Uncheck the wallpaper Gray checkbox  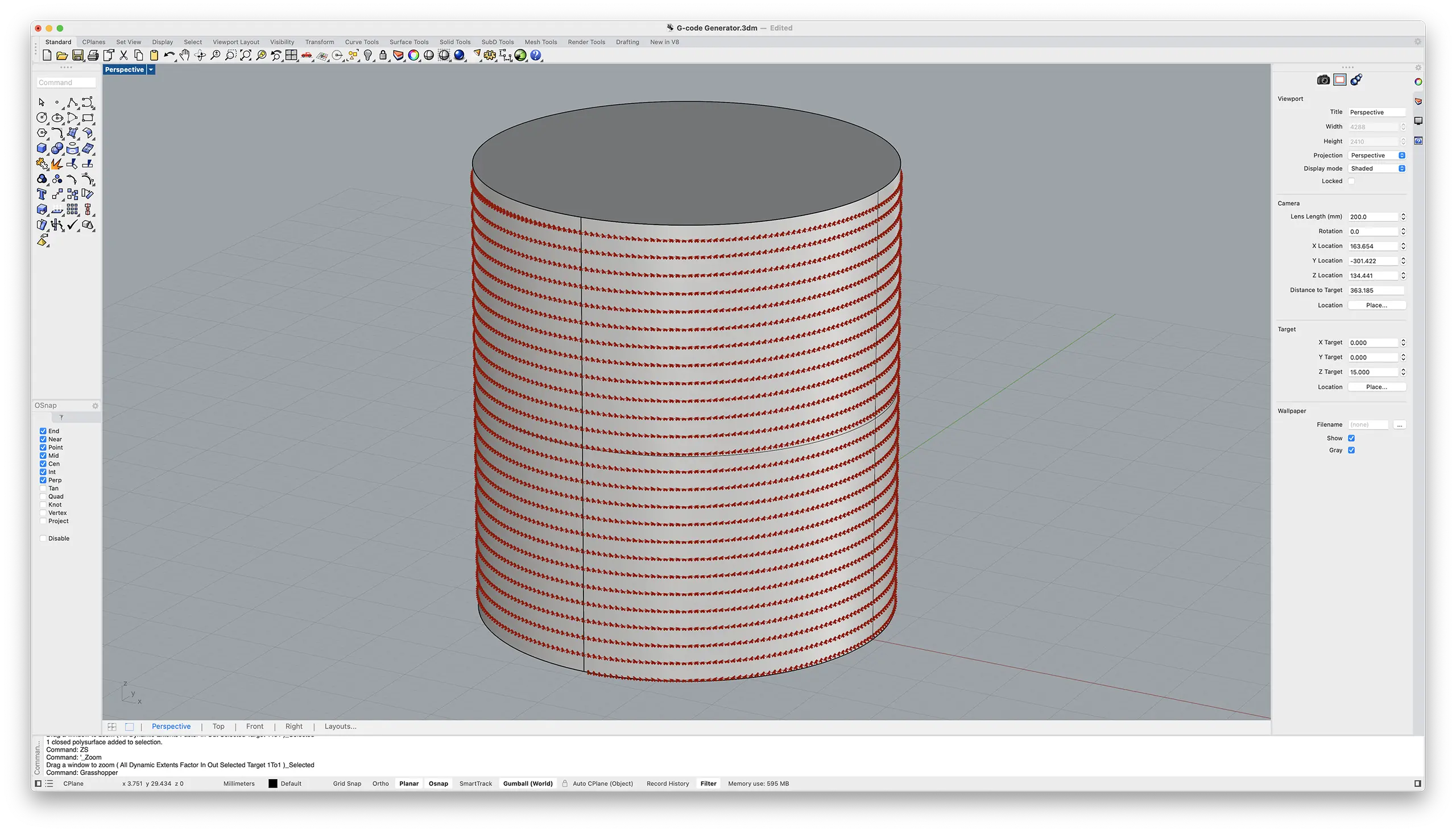[x=1351, y=450]
